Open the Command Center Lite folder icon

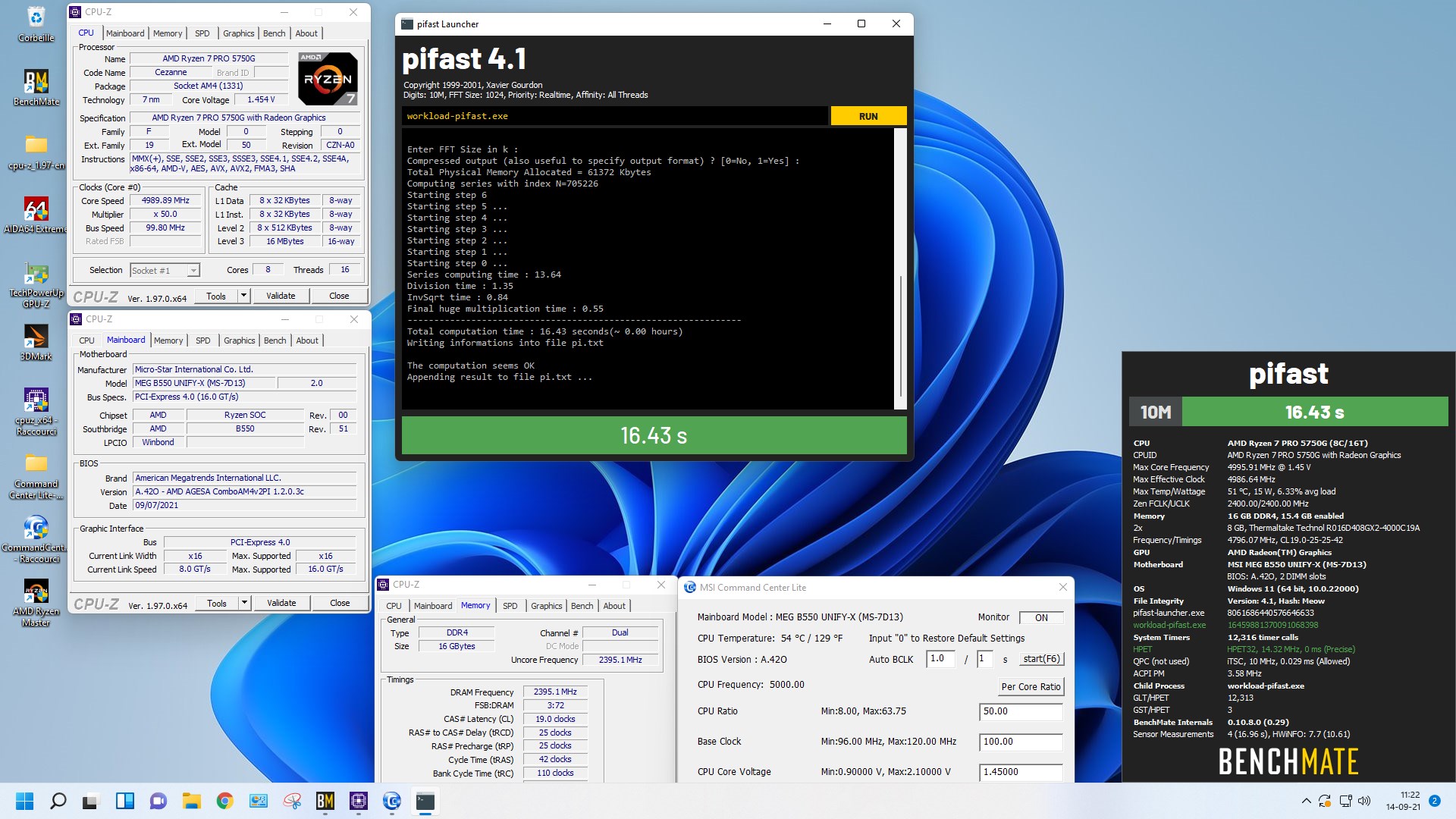[x=36, y=475]
